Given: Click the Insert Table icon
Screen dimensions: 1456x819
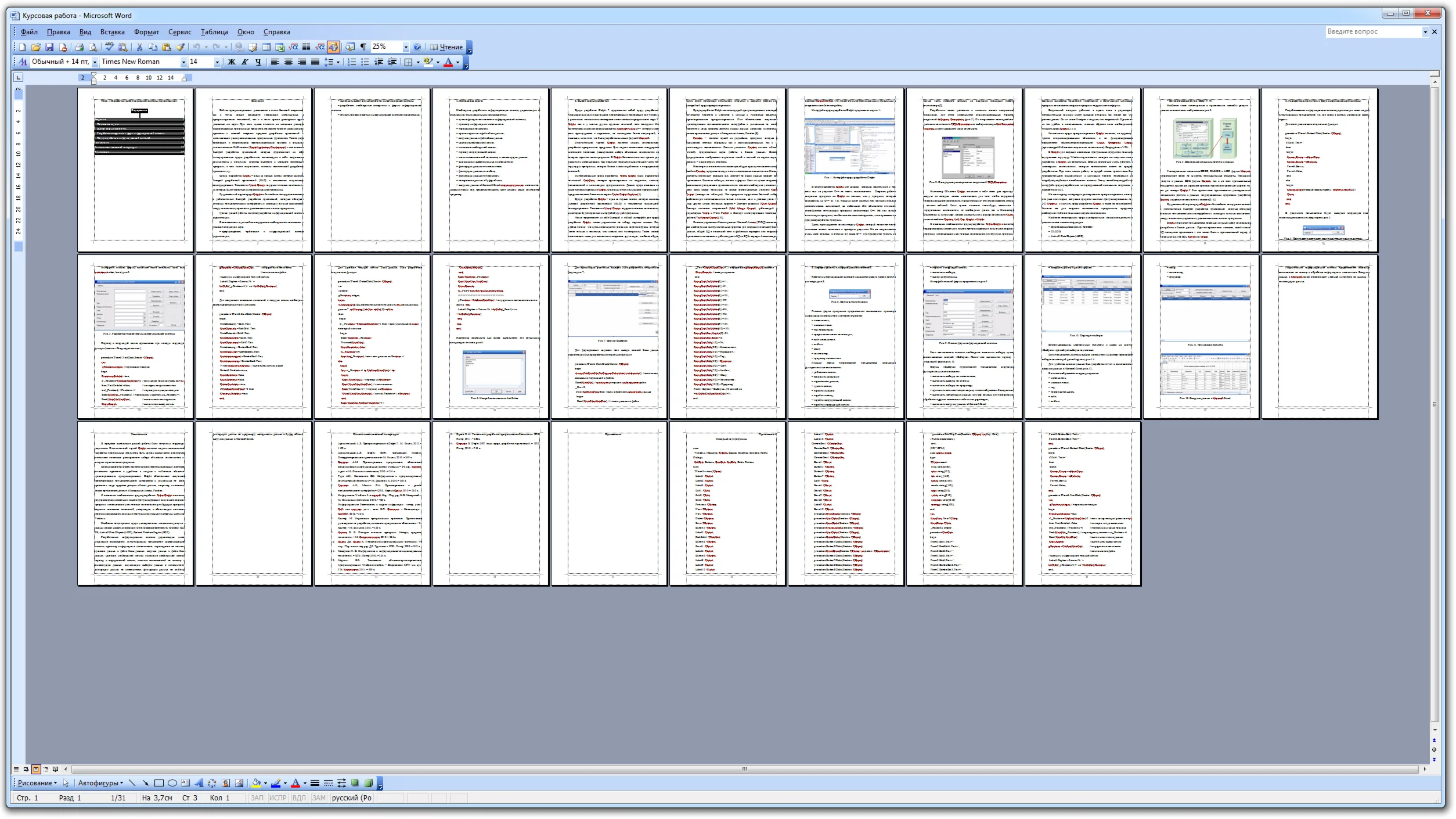Looking at the screenshot, I should pos(266,47).
